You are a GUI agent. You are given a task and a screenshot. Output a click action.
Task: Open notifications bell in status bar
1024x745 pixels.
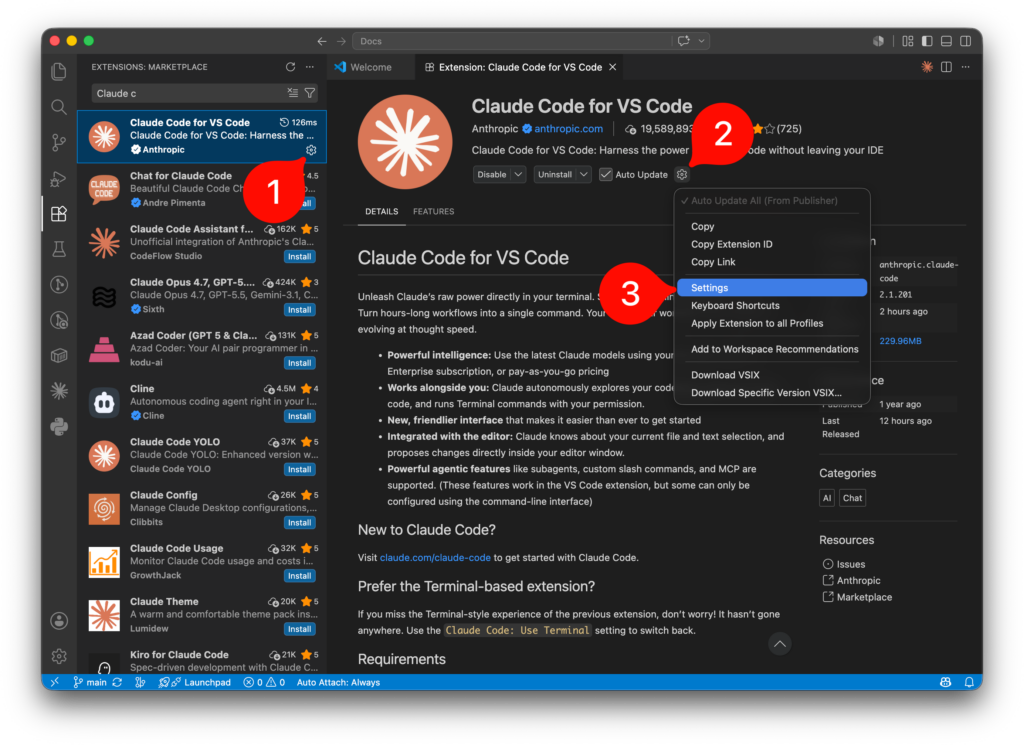(x=969, y=682)
